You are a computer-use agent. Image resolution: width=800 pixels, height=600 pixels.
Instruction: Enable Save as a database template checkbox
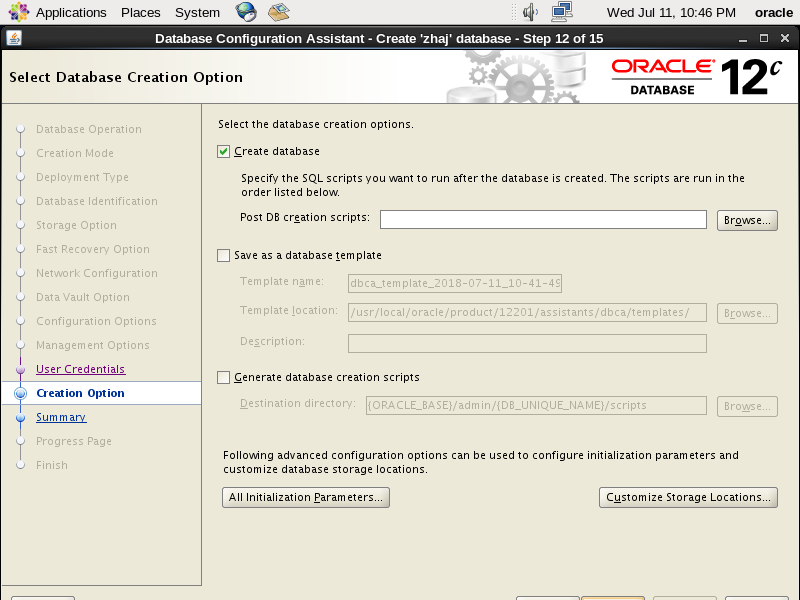click(223, 255)
